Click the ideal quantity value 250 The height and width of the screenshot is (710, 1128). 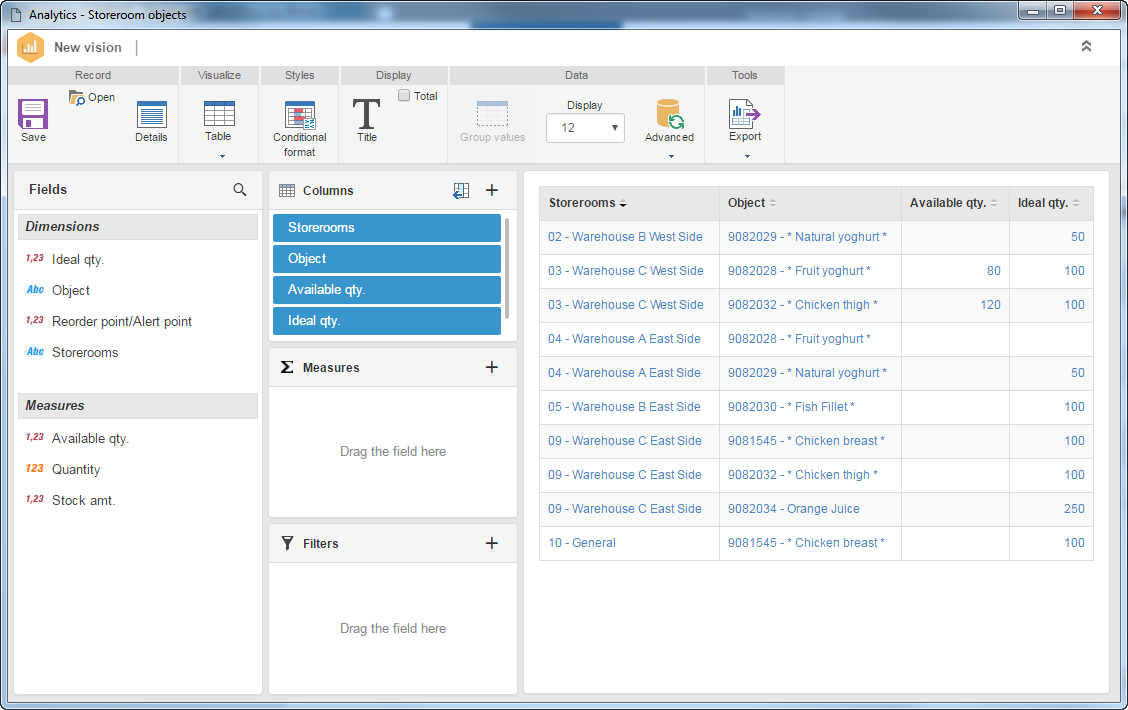click(x=1074, y=509)
